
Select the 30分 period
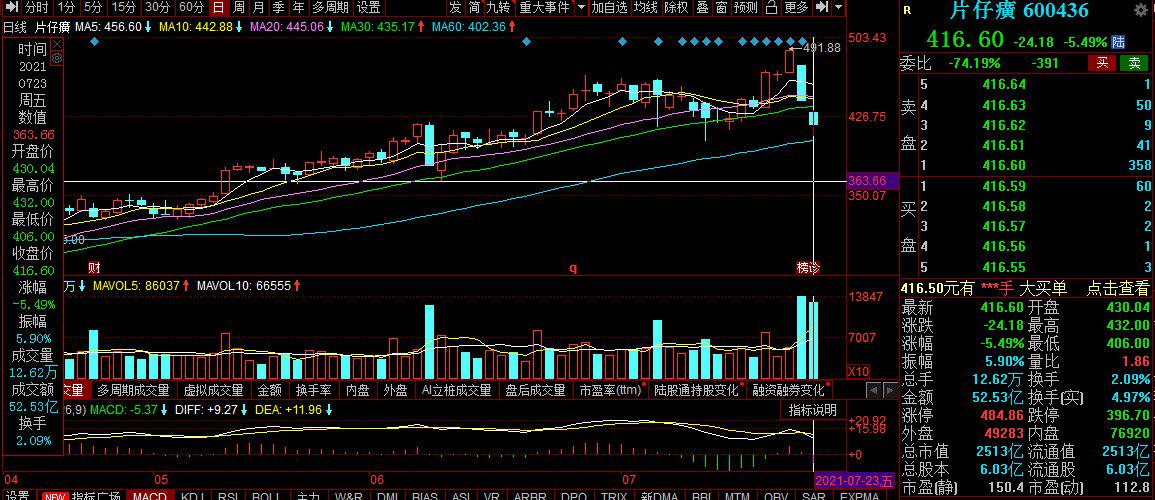point(158,8)
